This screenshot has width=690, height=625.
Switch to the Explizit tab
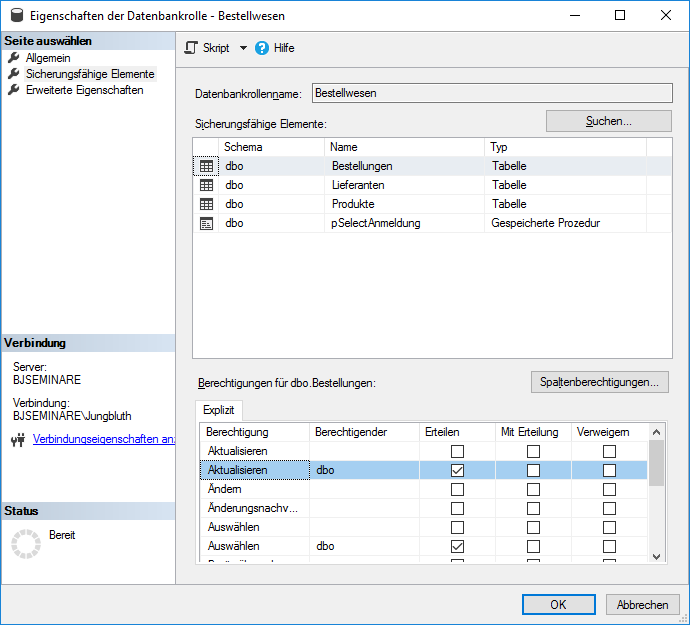click(218, 410)
